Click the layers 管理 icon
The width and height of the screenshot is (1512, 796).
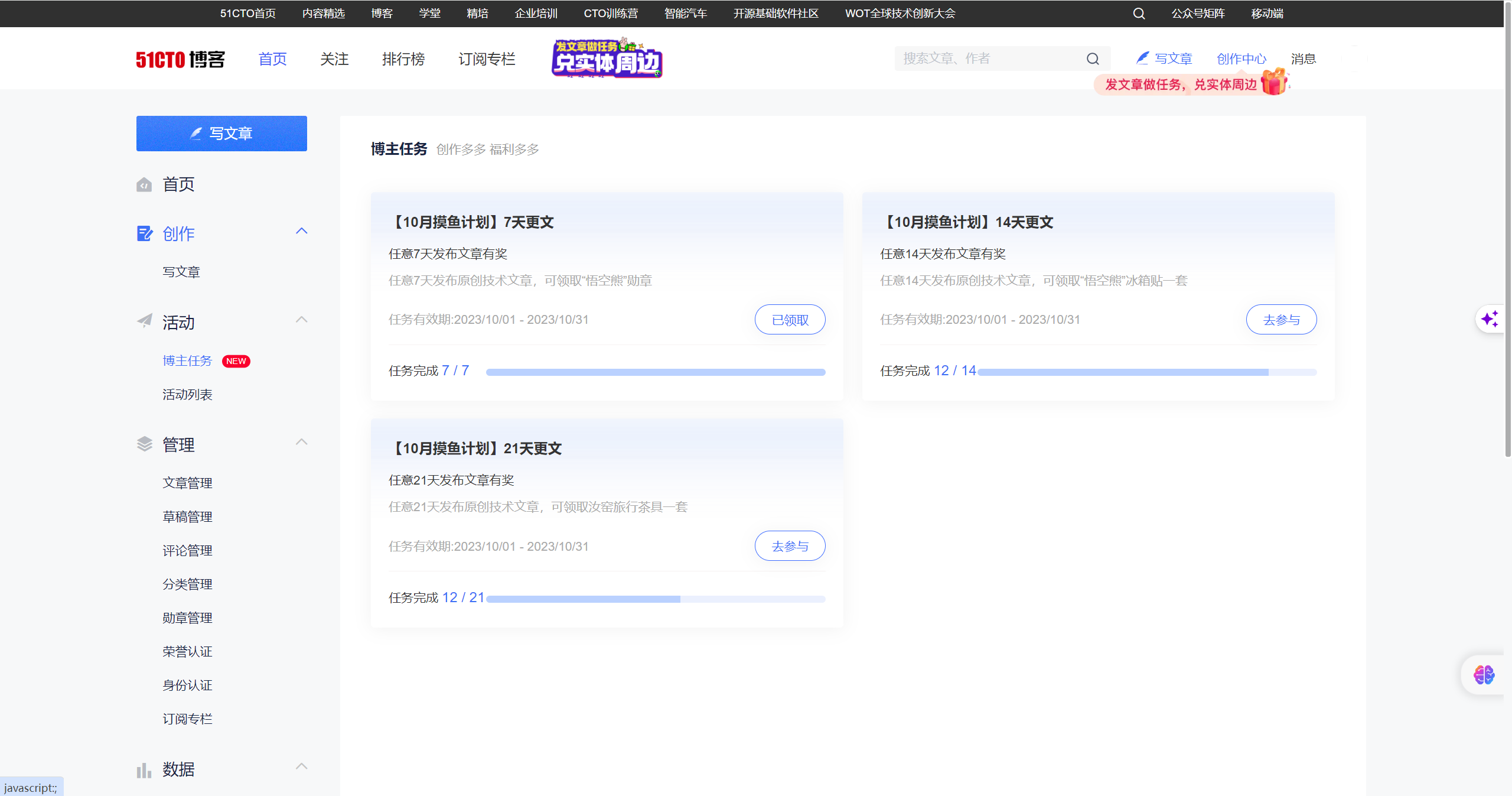[x=145, y=444]
